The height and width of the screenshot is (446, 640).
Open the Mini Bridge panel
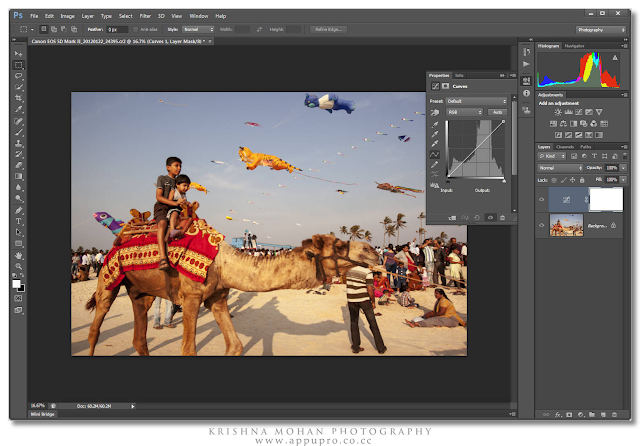click(42, 413)
